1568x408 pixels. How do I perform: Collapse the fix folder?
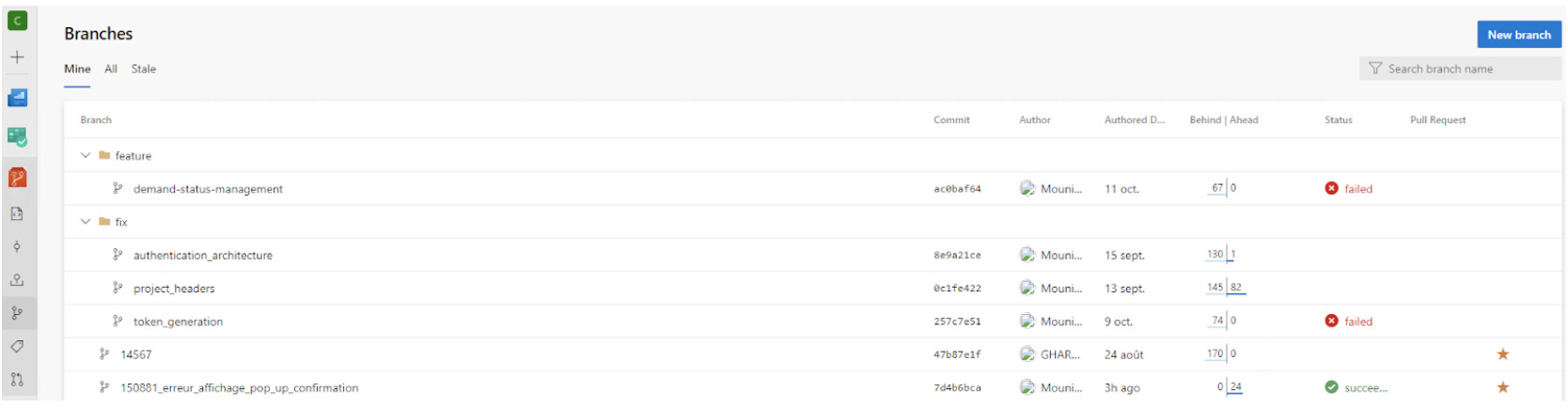pos(86,222)
